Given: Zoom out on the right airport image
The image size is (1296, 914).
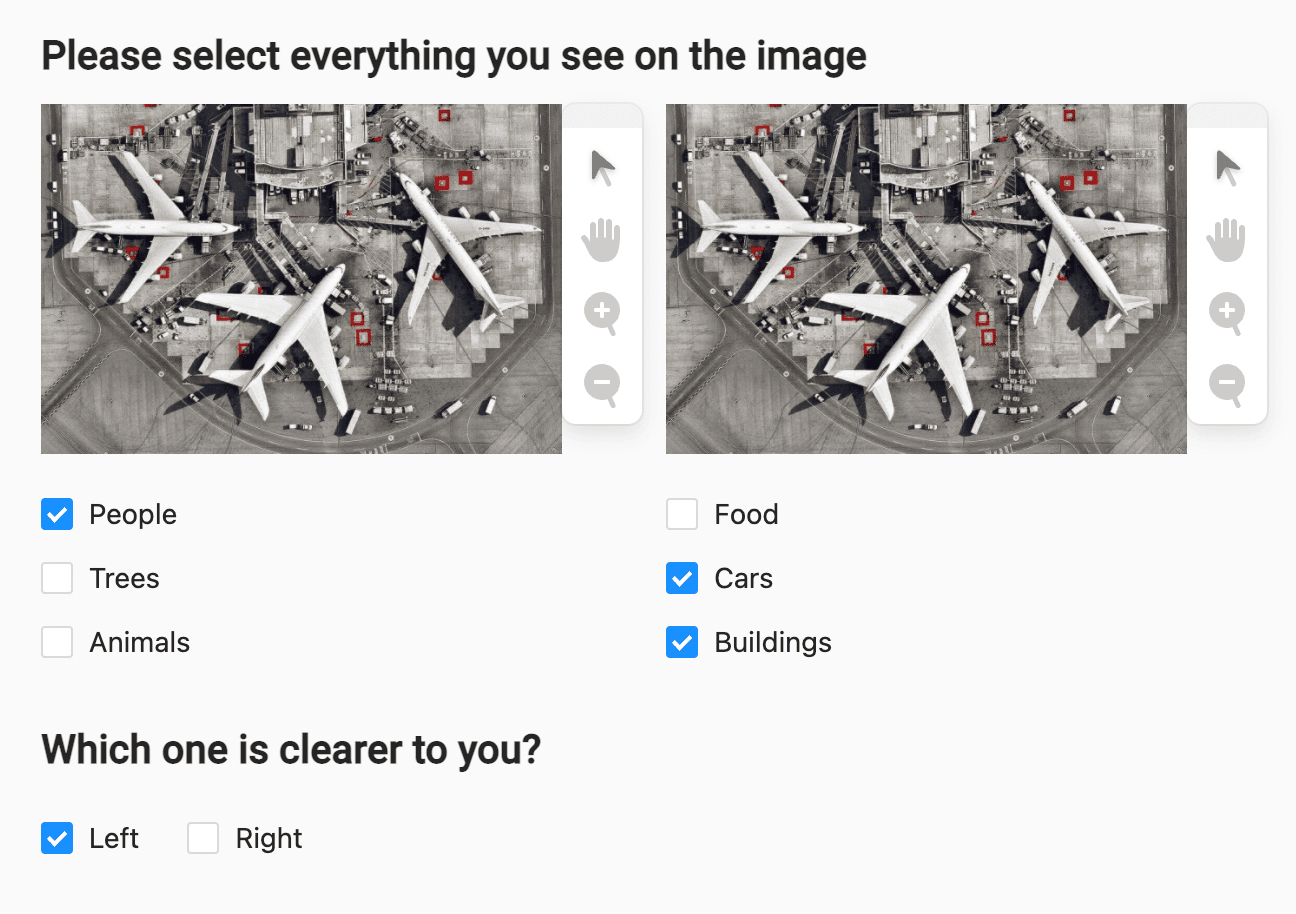Looking at the screenshot, I should point(1227,385).
